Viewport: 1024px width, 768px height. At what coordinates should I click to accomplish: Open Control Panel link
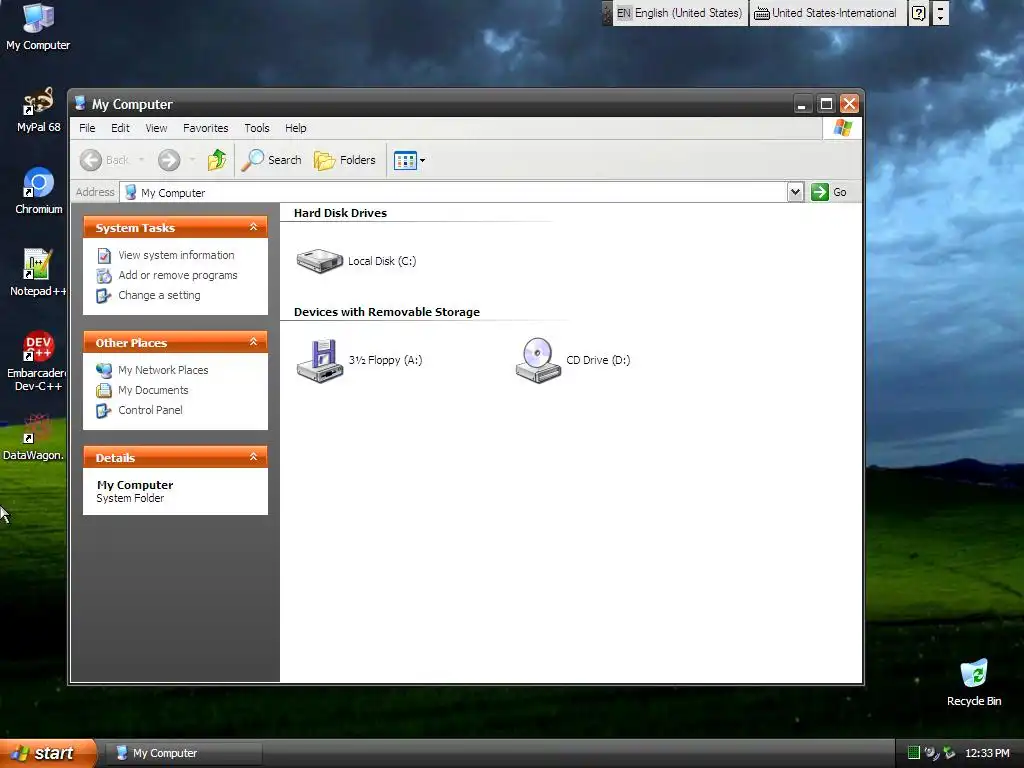pyautogui.click(x=150, y=410)
